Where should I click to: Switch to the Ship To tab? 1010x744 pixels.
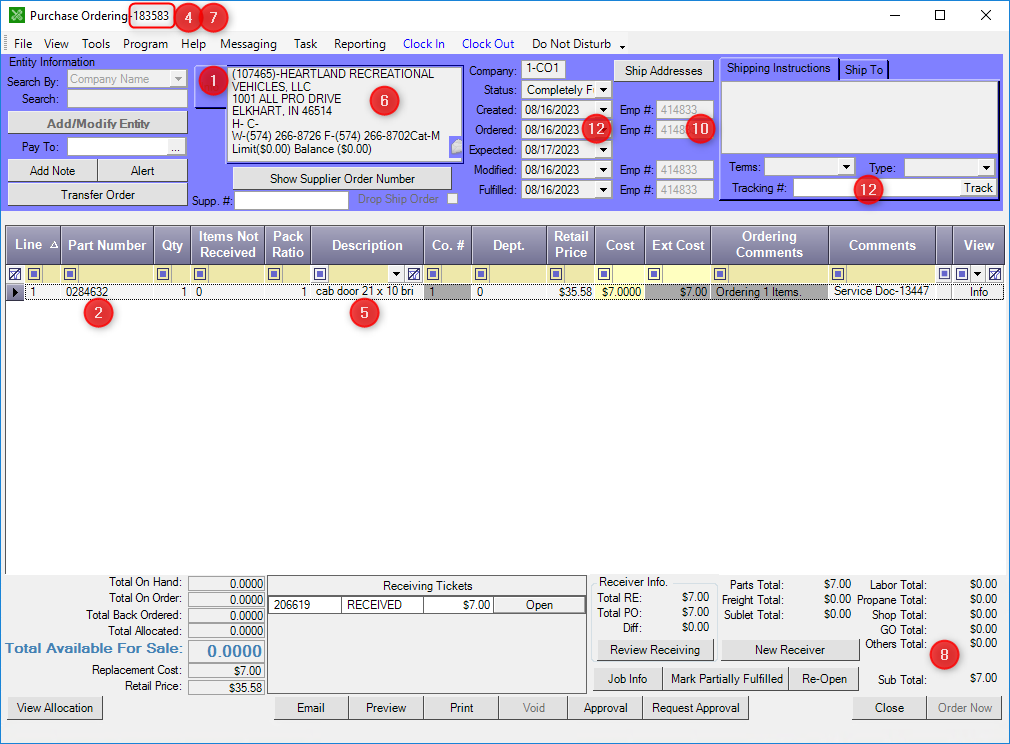pyautogui.click(x=864, y=70)
